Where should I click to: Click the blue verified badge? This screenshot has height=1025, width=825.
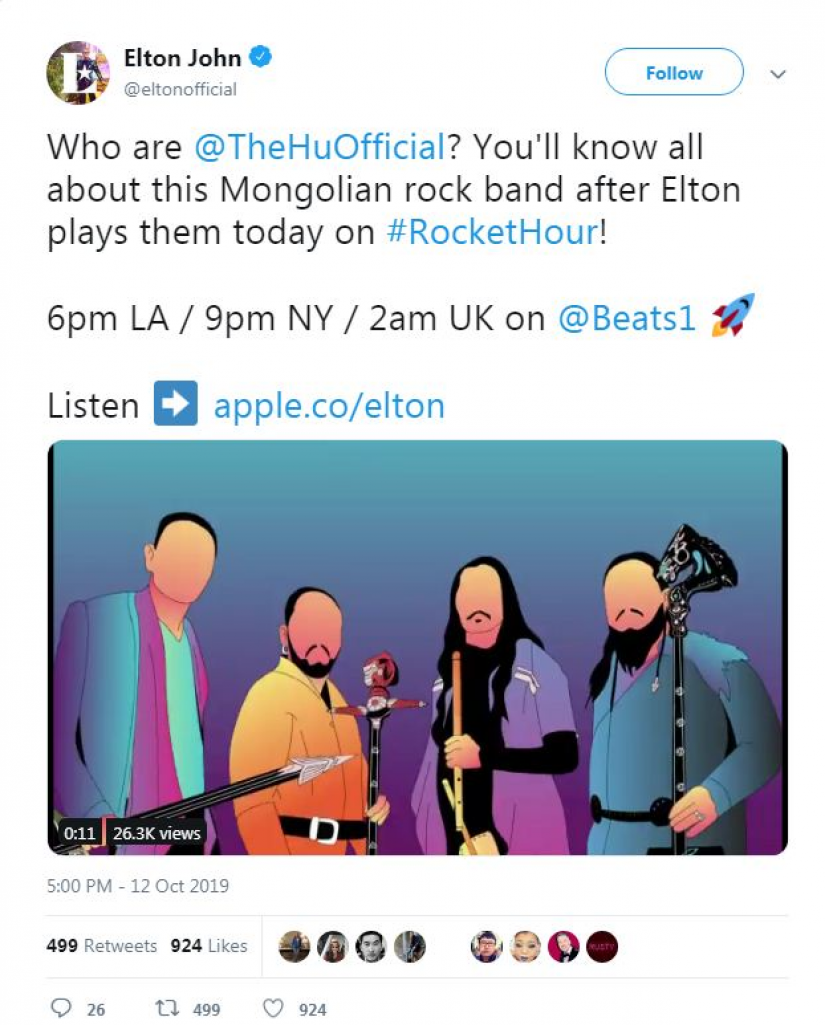pos(261,57)
